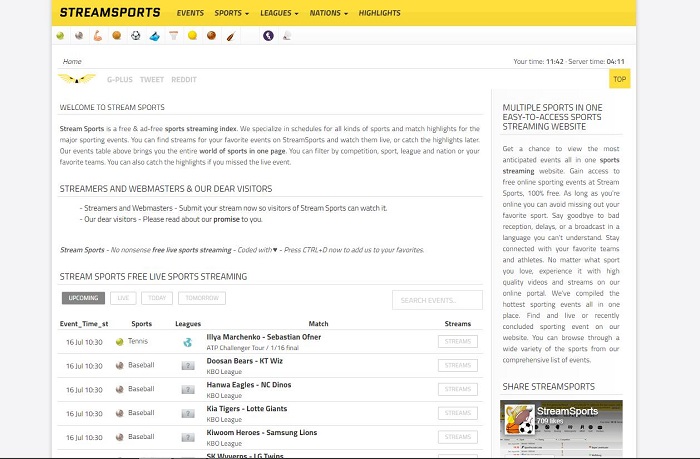Click match title Hanwa Eagles - NC Dinos
700x459 pixels.
tap(249, 385)
